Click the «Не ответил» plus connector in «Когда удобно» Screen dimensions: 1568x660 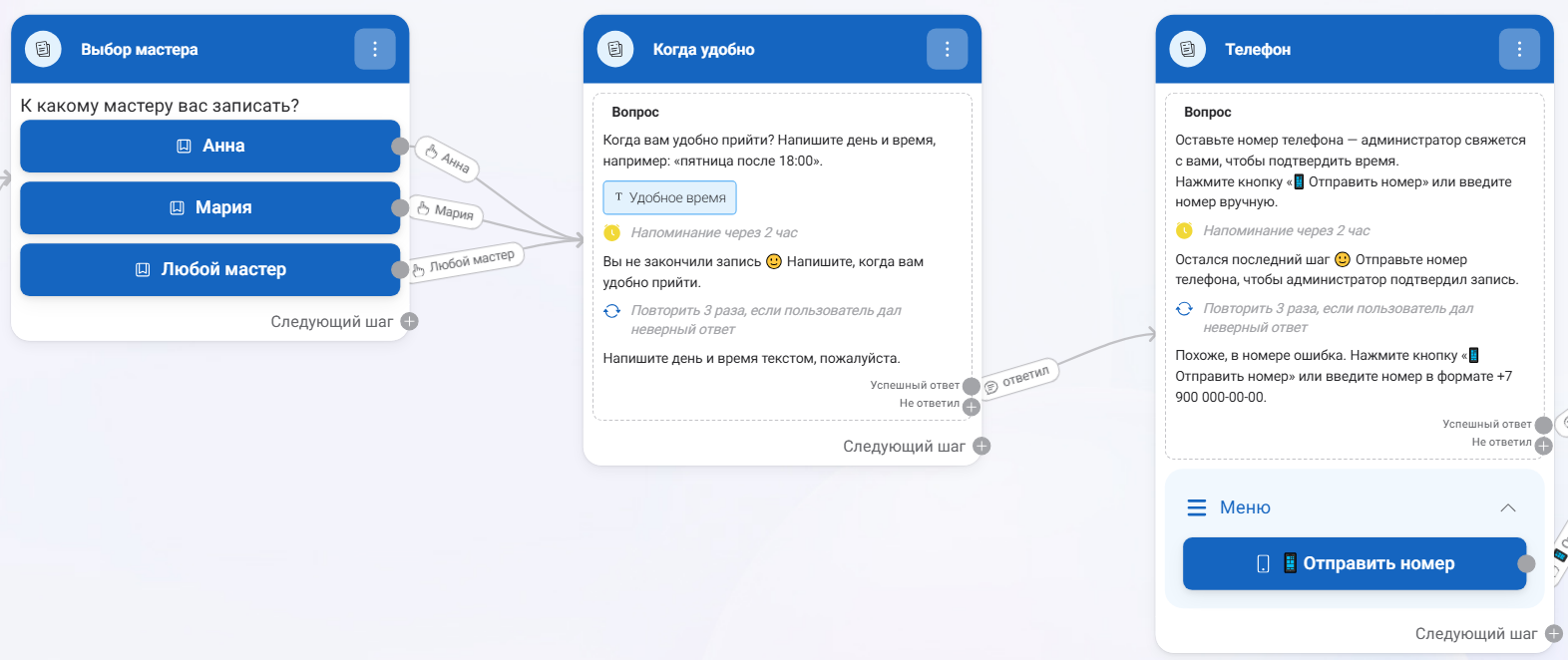pos(972,406)
